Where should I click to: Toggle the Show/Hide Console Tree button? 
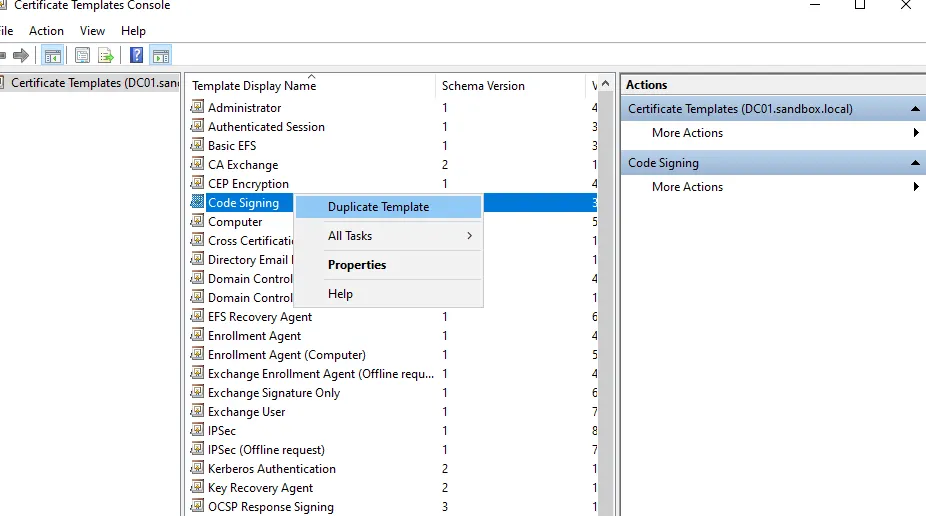[x=53, y=56]
